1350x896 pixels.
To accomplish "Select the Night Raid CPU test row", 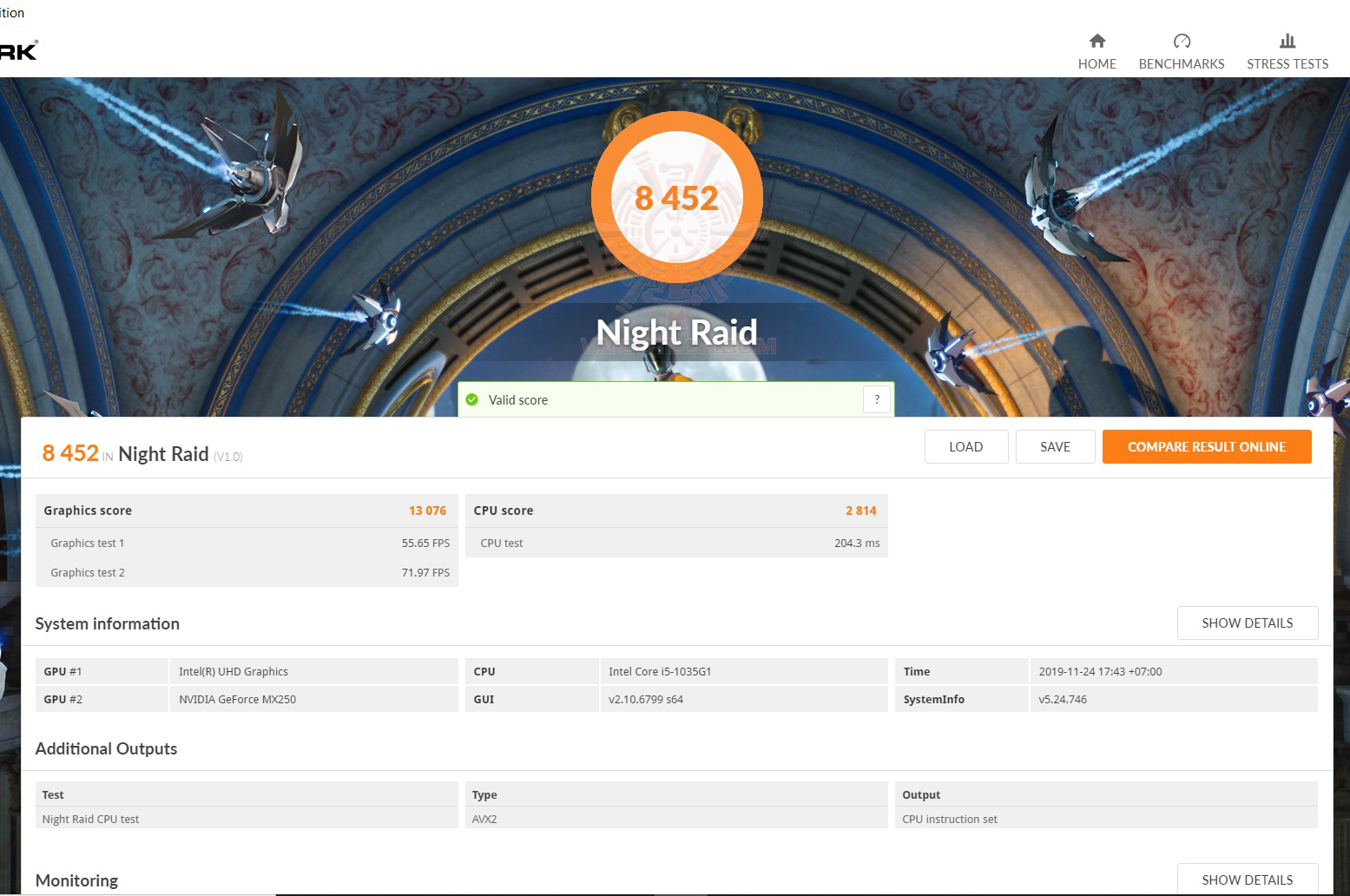I will coord(247,819).
